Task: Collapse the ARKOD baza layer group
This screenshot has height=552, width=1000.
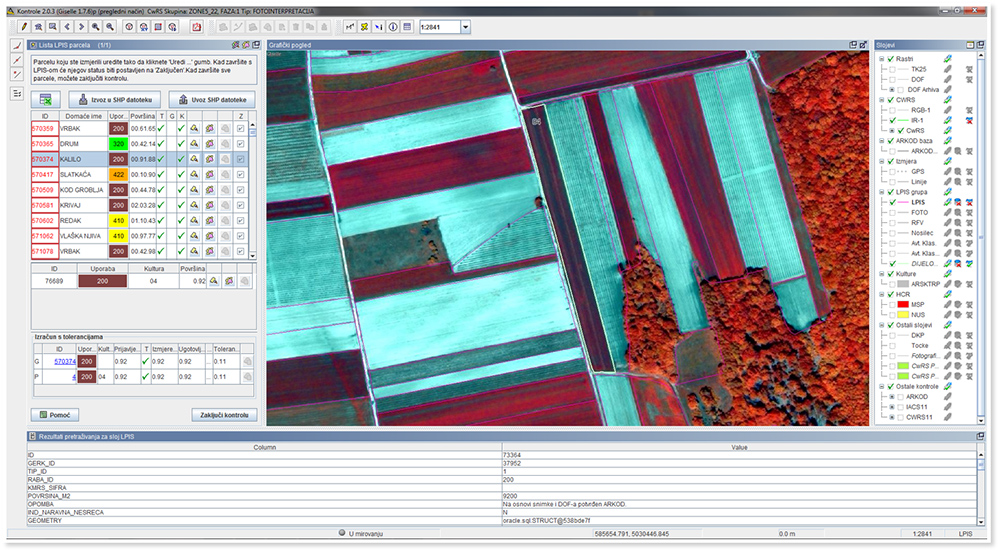Action: coord(883,141)
